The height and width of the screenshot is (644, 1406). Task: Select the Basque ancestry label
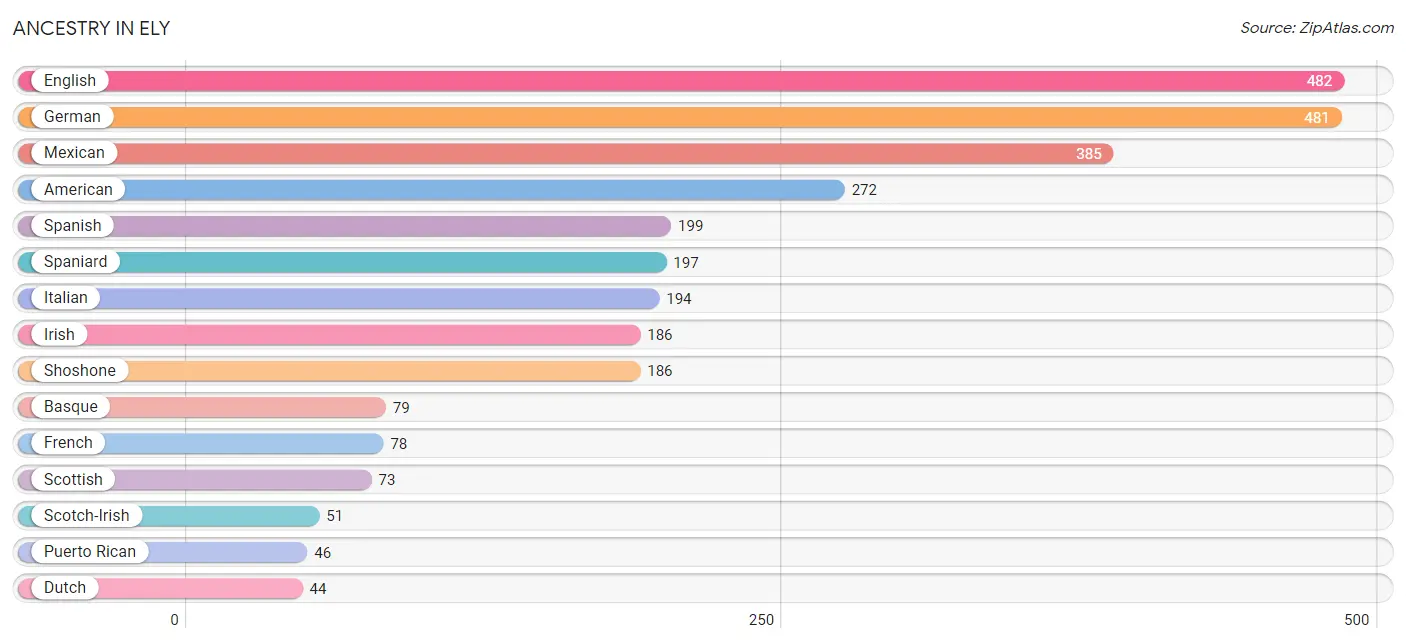point(71,407)
